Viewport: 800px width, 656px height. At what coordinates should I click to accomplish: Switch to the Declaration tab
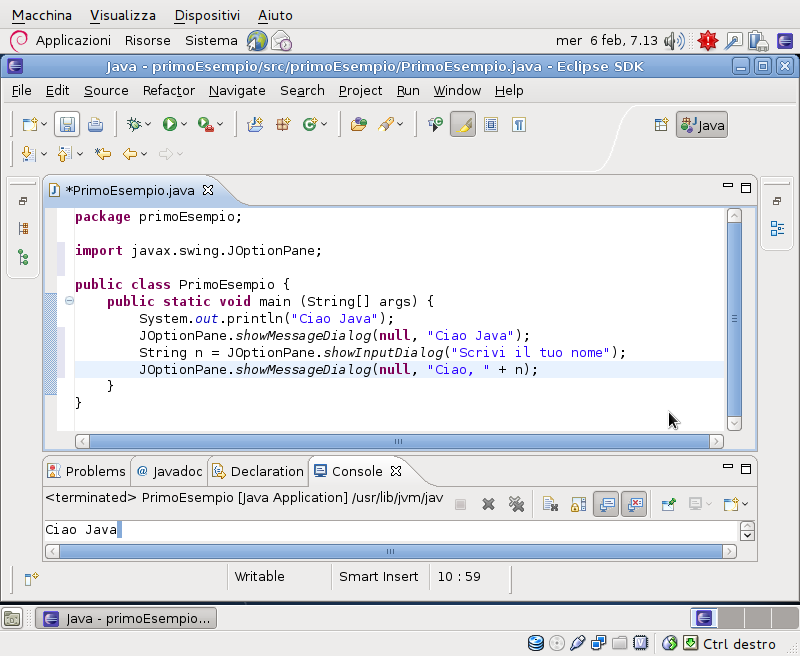pyautogui.click(x=258, y=471)
